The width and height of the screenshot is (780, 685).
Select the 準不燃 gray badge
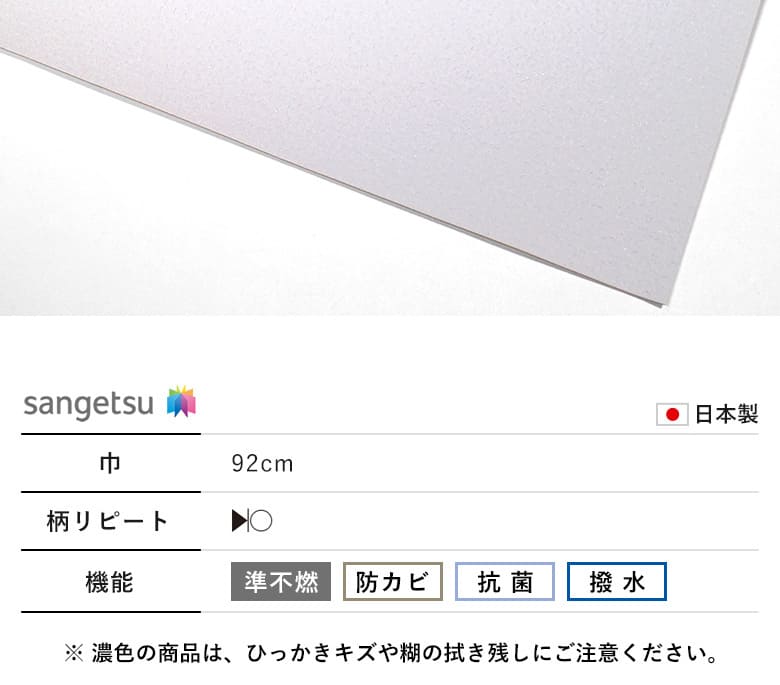[x=281, y=582]
